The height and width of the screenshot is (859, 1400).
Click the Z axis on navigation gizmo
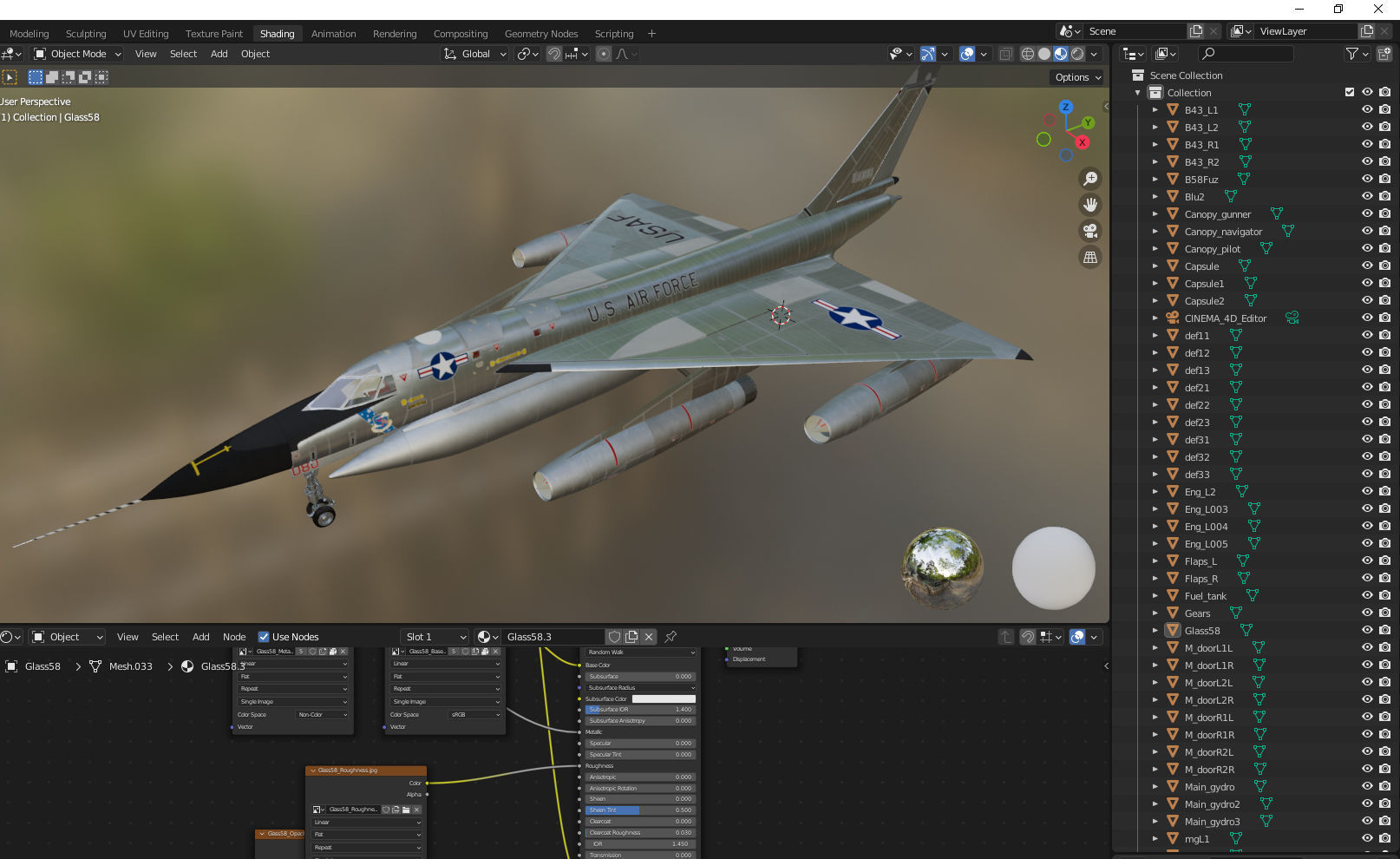pyautogui.click(x=1066, y=107)
